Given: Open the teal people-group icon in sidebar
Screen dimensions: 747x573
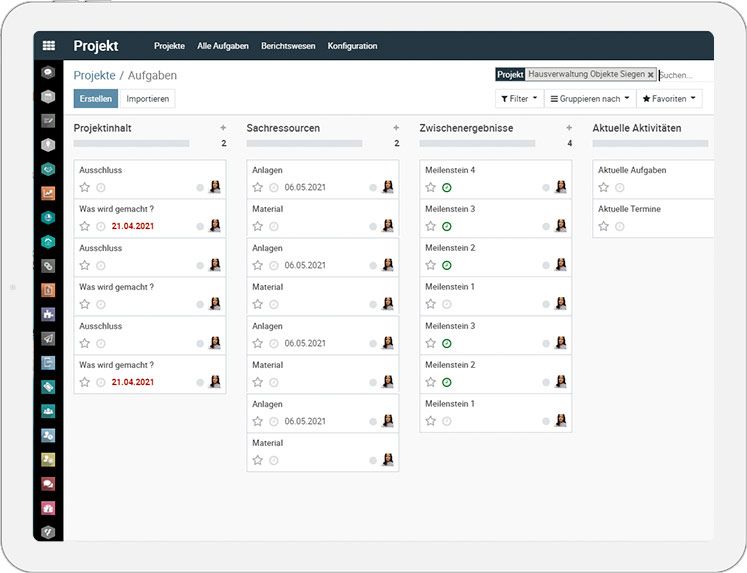Looking at the screenshot, I should 48,411.
